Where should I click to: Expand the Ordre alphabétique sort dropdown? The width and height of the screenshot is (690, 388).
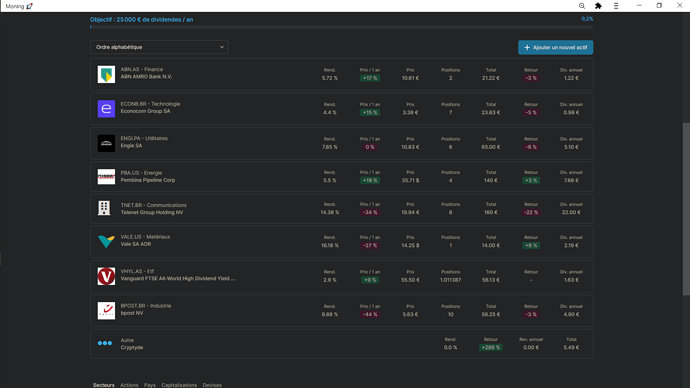click(159, 47)
